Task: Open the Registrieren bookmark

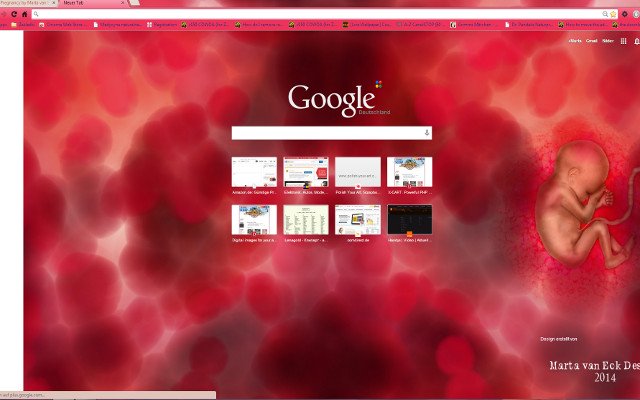Action: [162, 25]
